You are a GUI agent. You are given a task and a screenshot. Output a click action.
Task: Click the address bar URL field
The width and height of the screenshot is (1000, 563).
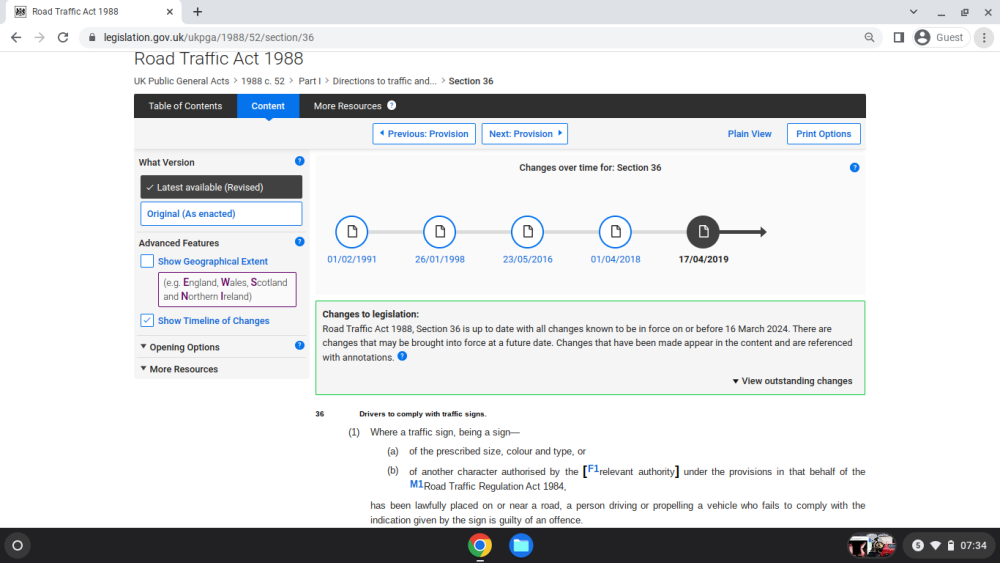(478, 38)
